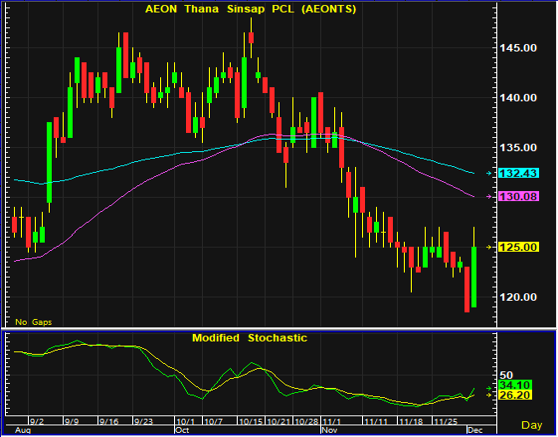Click the AEON Thana Sinsap PCL chart title
Viewport: 558px width, 437px height.
tap(251, 9)
